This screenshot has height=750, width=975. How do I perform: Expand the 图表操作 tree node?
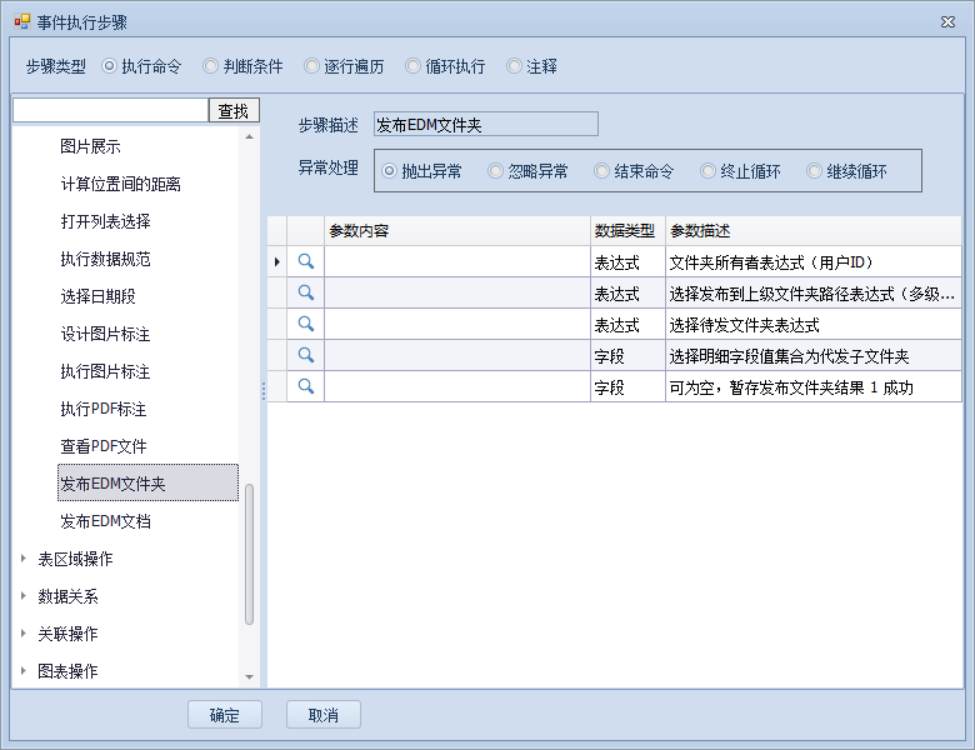tap(24, 672)
